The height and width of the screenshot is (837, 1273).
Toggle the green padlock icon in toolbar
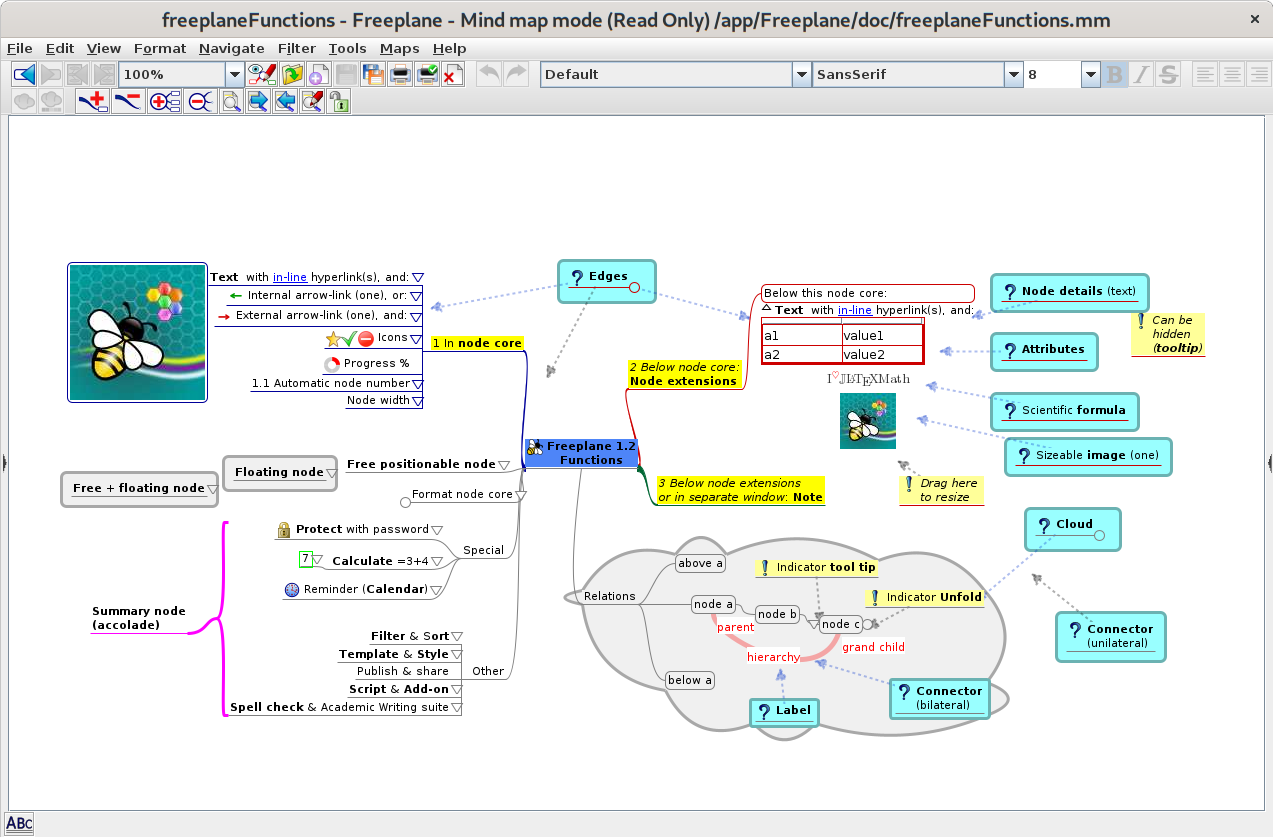(x=339, y=101)
